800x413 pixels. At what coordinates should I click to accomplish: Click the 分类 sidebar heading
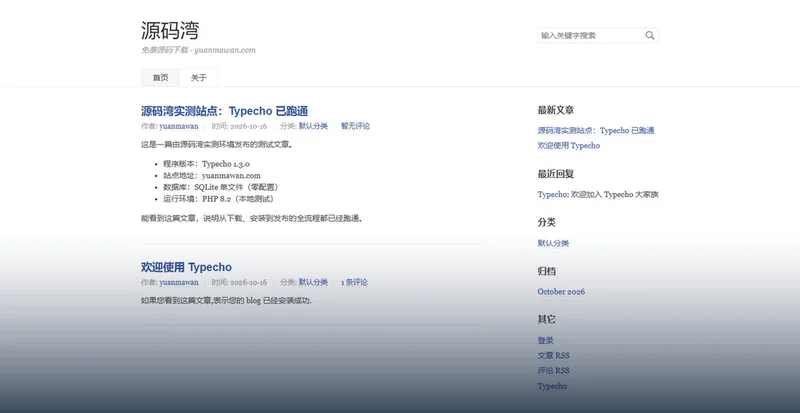pyautogui.click(x=546, y=223)
